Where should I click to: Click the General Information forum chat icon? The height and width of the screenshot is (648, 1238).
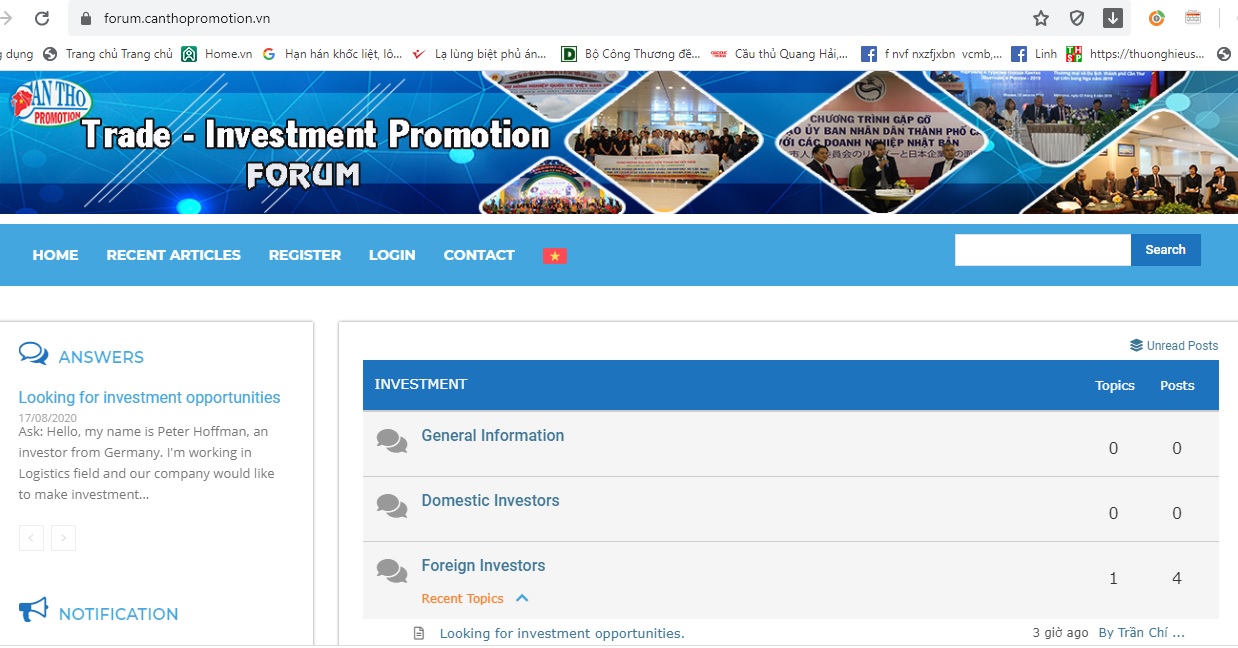click(392, 441)
